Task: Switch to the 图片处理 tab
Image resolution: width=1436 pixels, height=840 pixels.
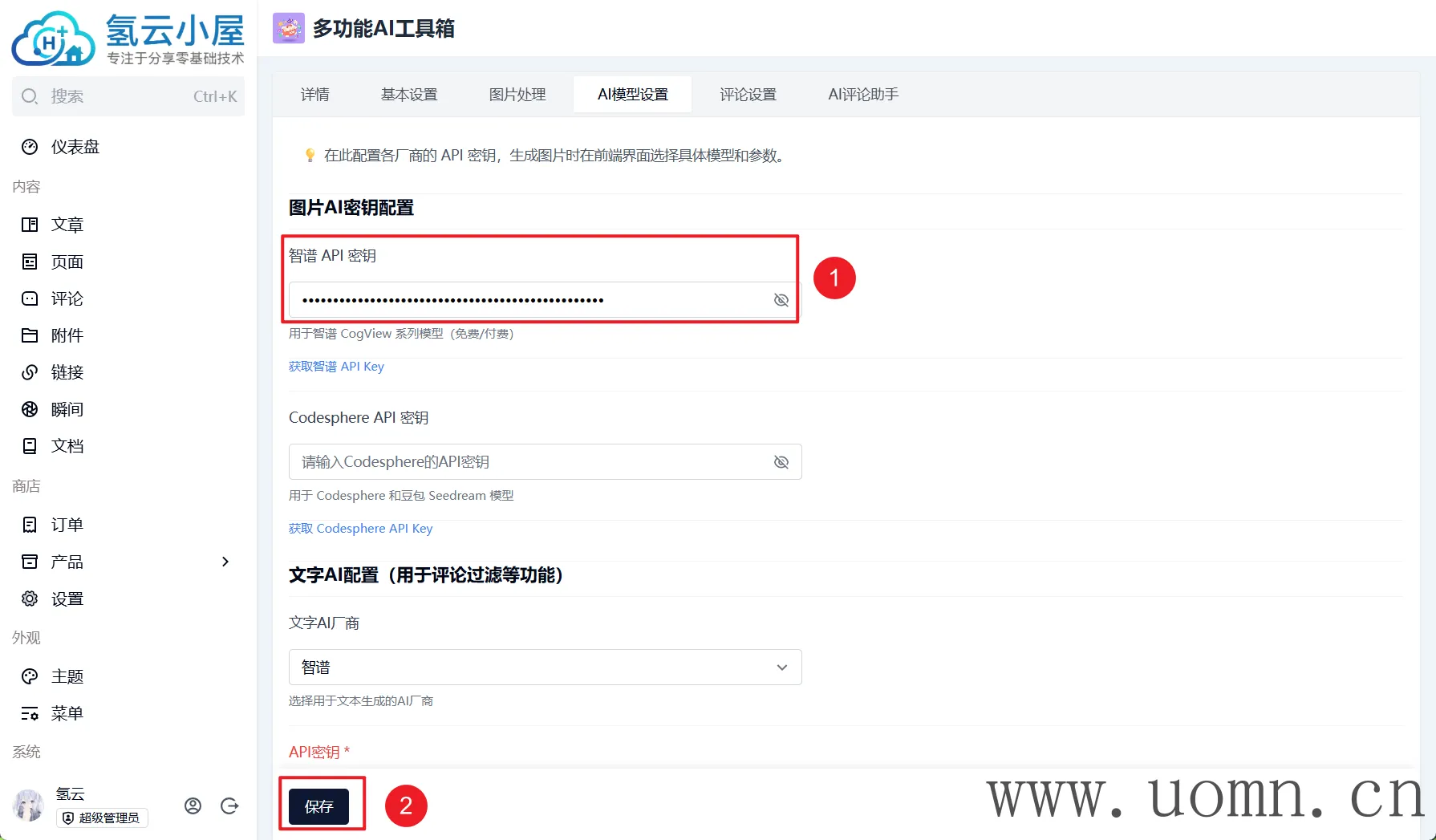Action: coord(517,95)
